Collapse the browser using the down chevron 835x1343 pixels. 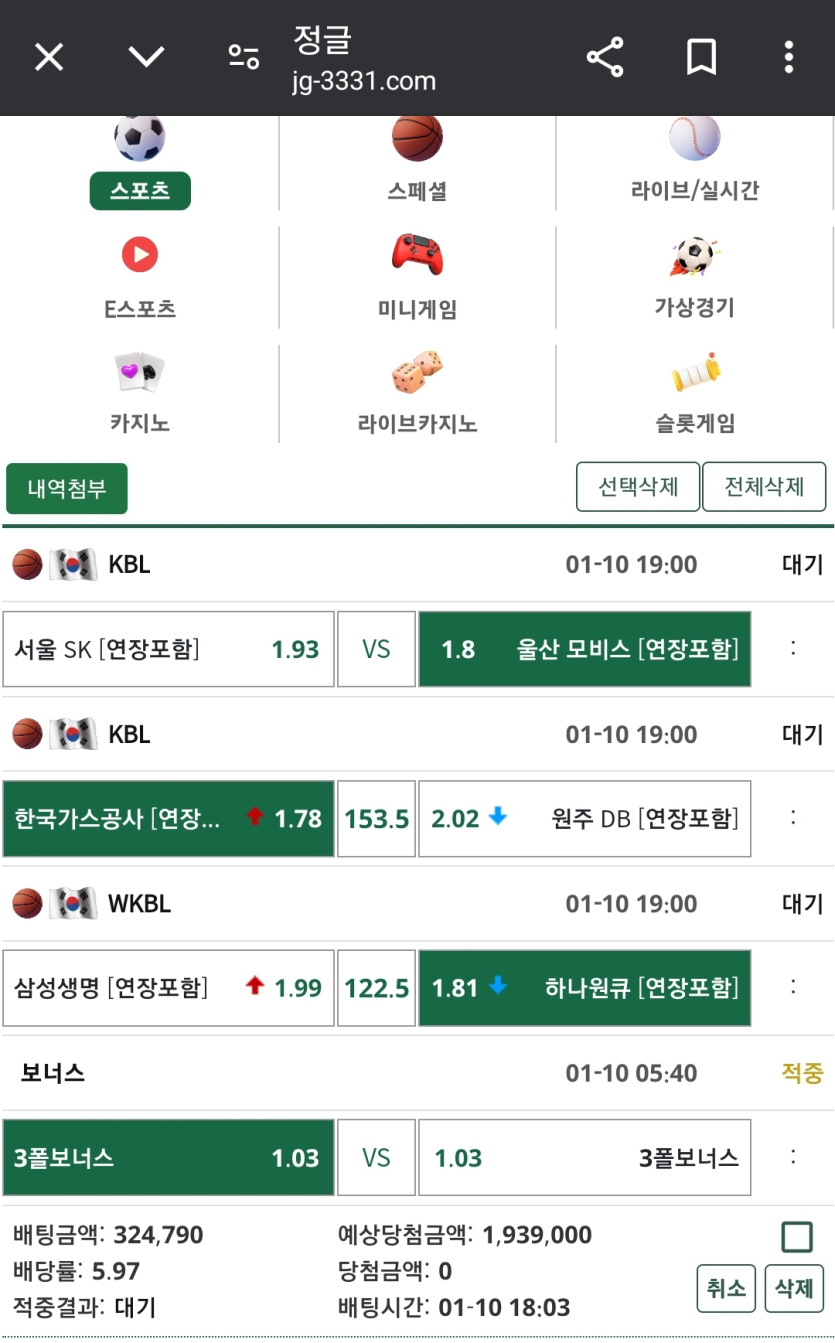click(146, 57)
